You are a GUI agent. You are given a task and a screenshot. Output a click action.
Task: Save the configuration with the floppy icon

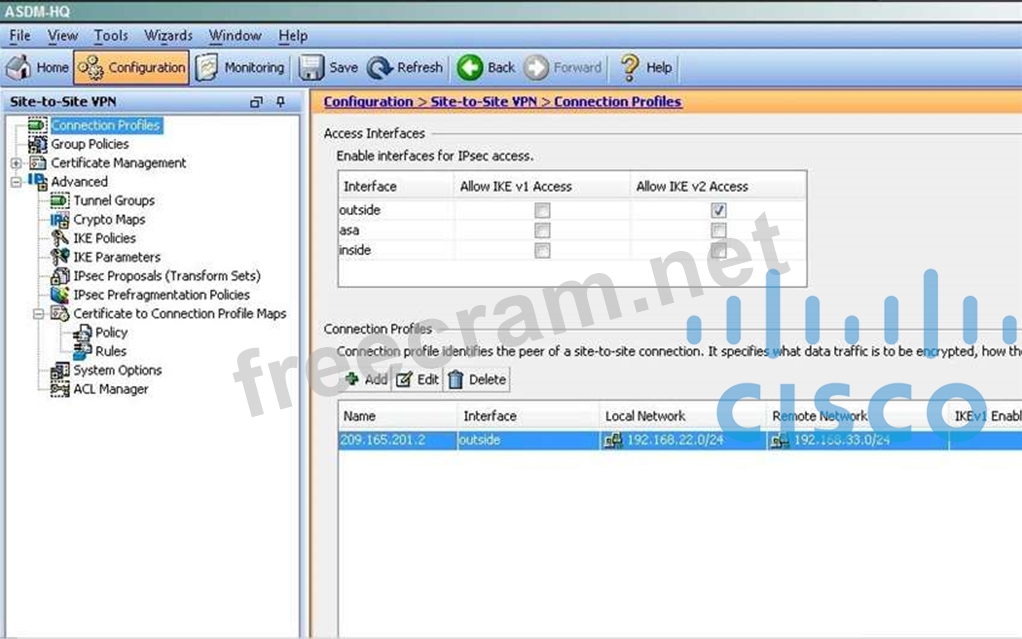point(329,68)
